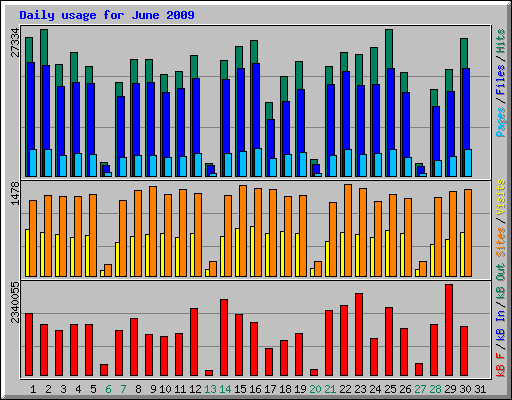Click green weekend day label 21
The height and width of the screenshot is (400, 512).
pyautogui.click(x=330, y=389)
